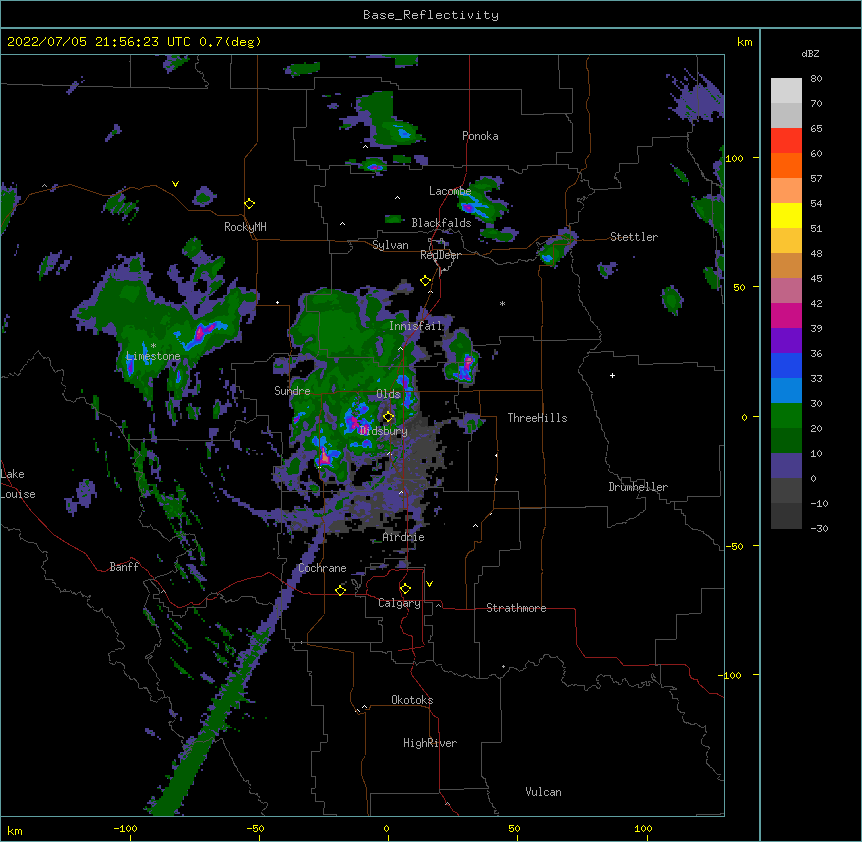Select the royal blue swatch below 36 dBZ
The image size is (862, 842).
[786, 365]
